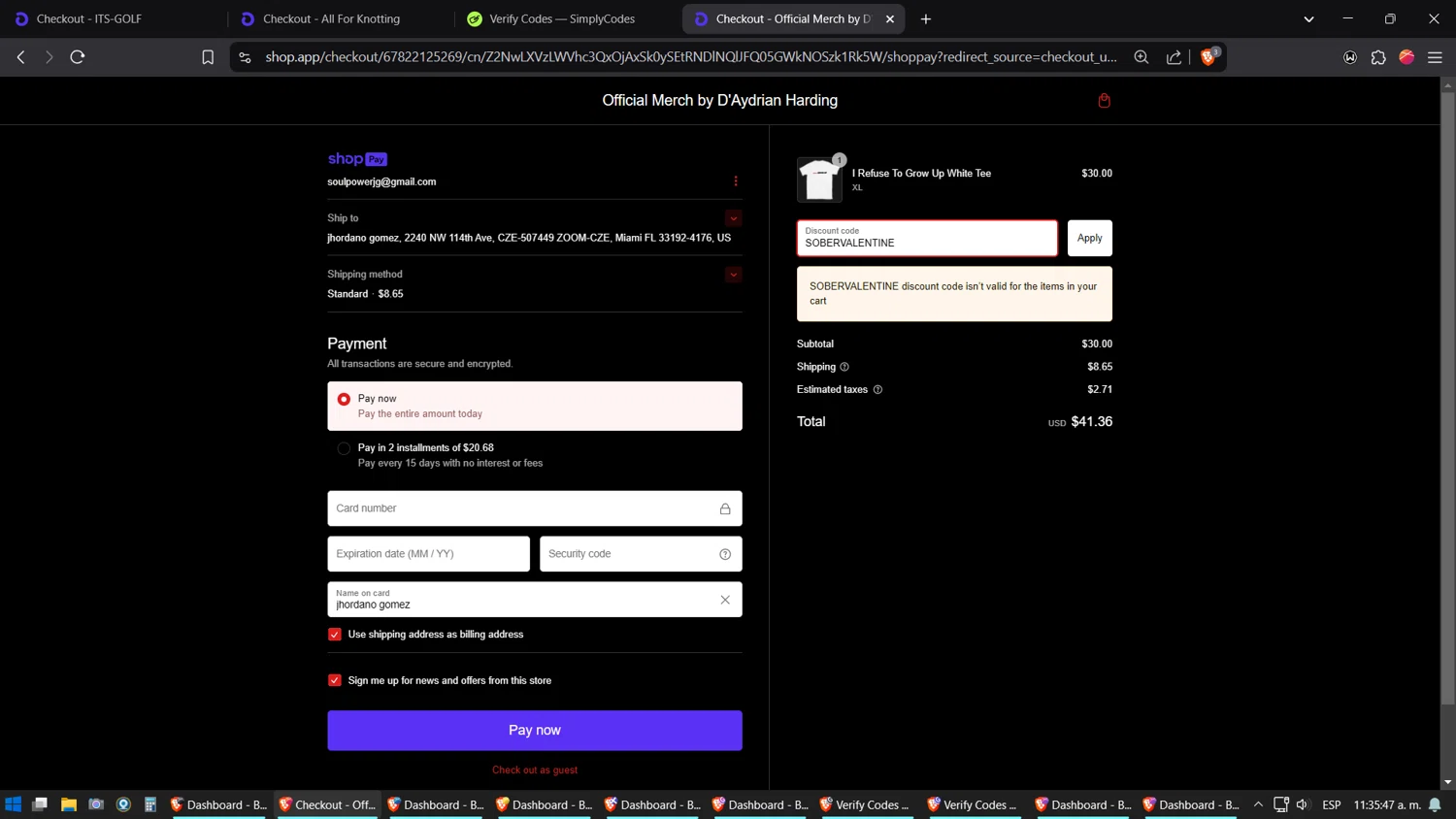Open the notifications bell in system tray
The width and height of the screenshot is (1456, 819).
click(x=1435, y=804)
